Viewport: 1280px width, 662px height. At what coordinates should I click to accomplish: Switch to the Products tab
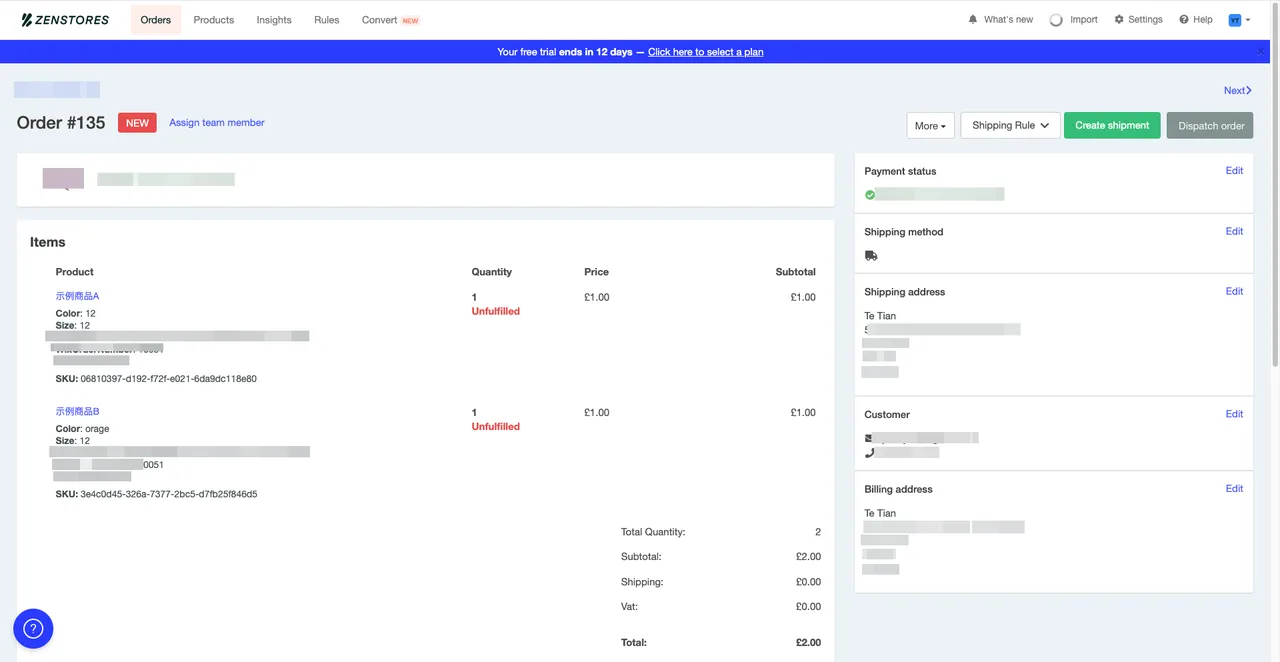[x=213, y=20]
